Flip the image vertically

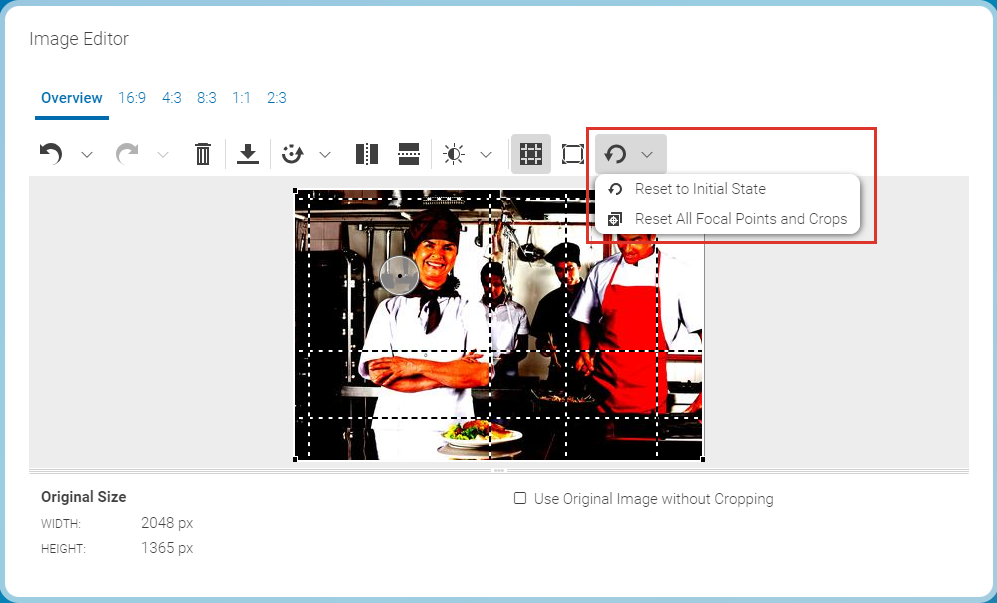pos(409,154)
